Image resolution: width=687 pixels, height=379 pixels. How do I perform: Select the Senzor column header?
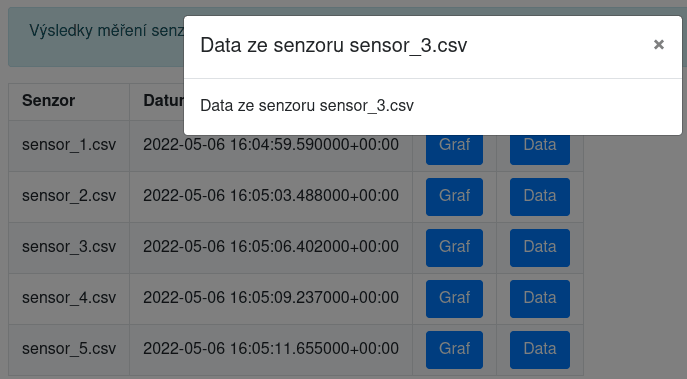click(x=69, y=102)
